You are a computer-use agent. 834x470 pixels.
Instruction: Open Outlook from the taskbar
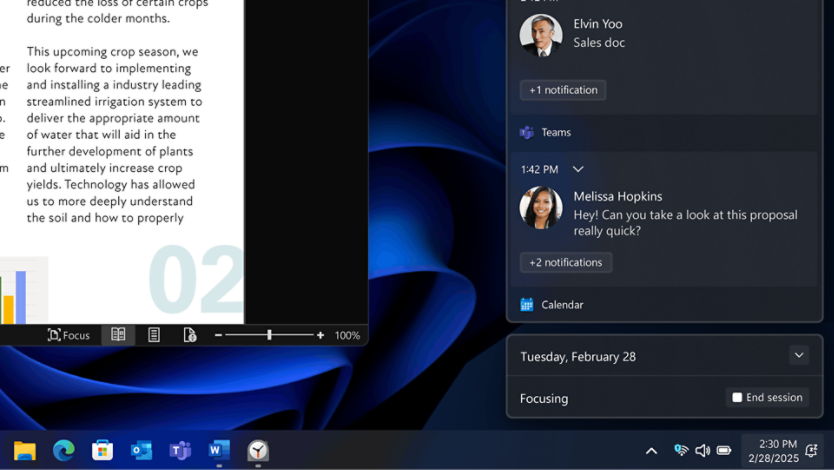[141, 451]
